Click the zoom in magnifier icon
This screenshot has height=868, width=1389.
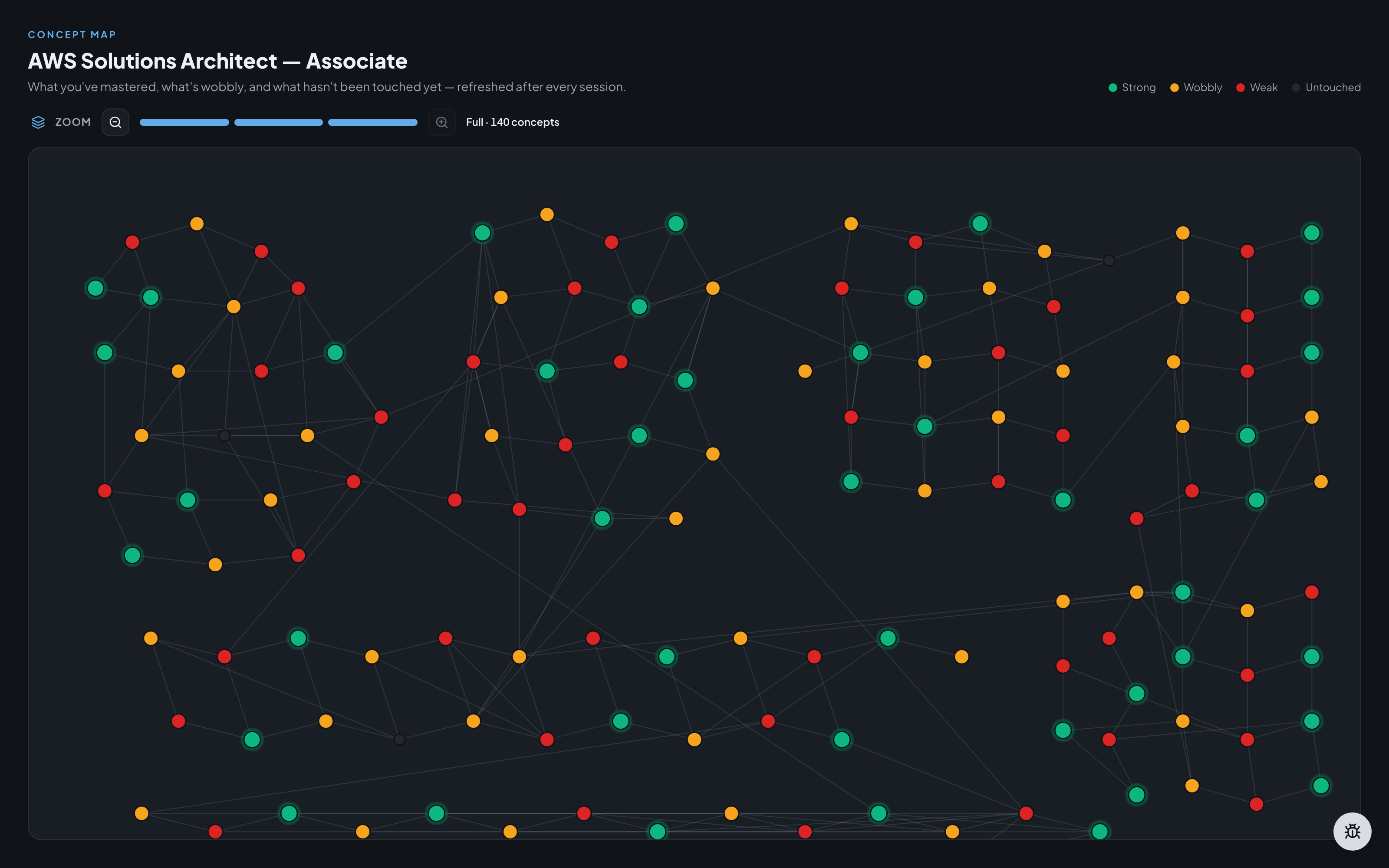coord(441,122)
